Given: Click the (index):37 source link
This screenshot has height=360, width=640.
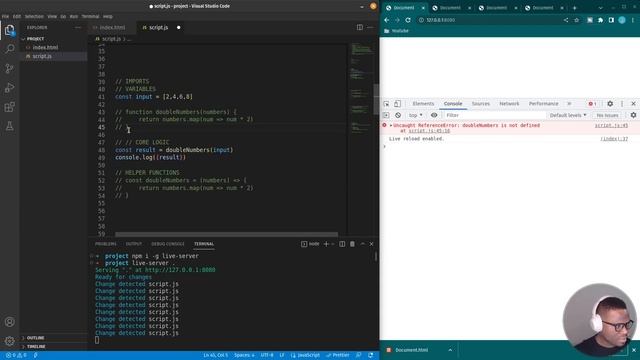Looking at the screenshot, I should (614, 139).
